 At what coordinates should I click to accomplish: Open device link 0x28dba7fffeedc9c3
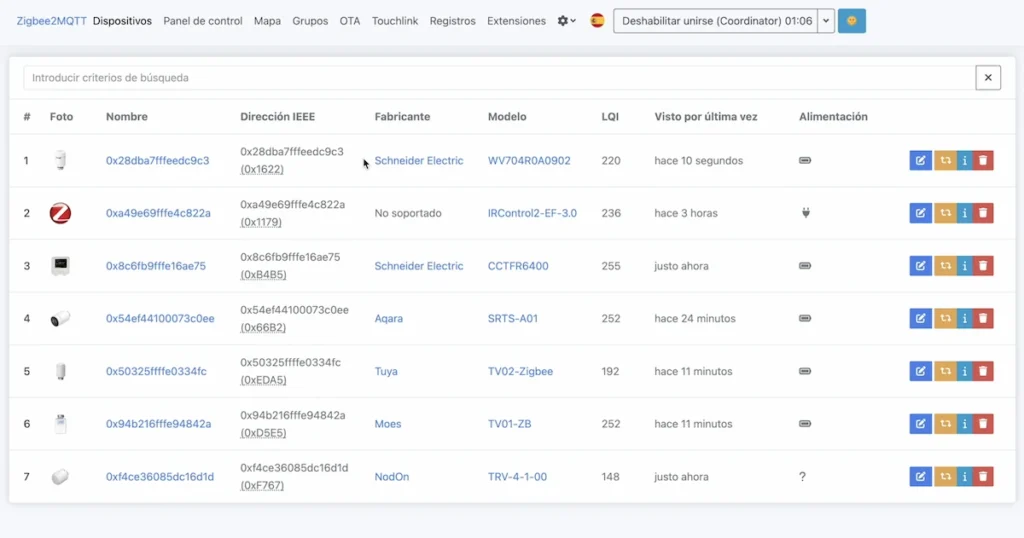pyautogui.click(x=157, y=160)
